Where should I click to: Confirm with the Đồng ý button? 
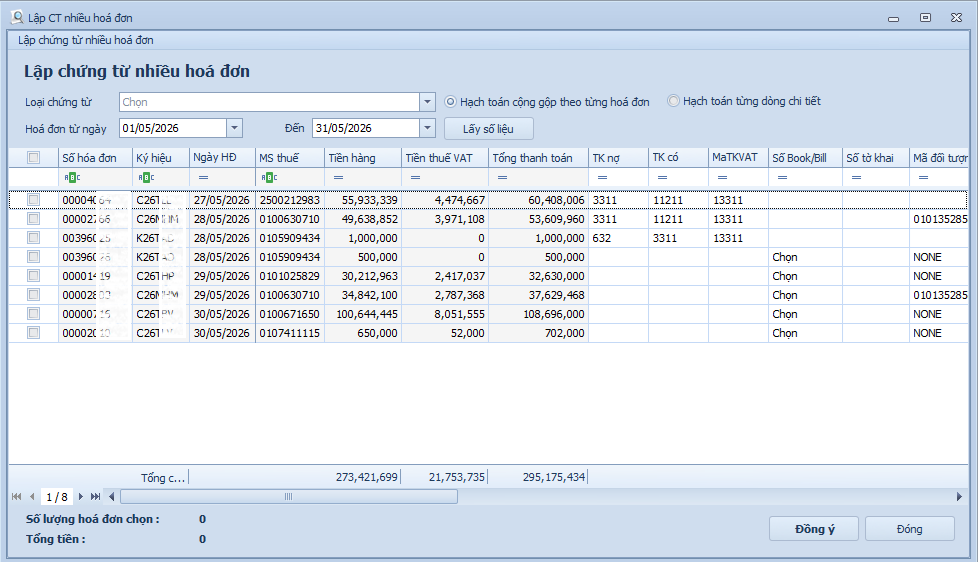point(814,529)
